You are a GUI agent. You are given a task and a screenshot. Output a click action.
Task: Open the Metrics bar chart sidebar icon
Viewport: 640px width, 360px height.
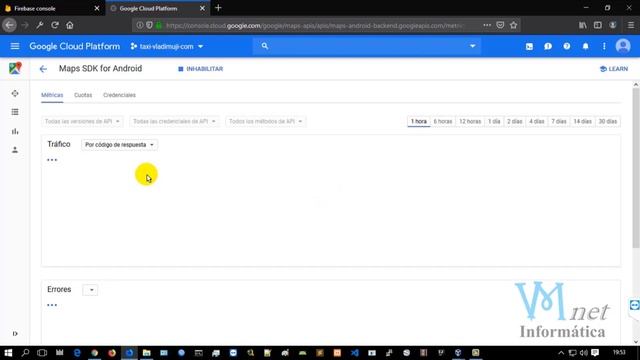[15, 131]
